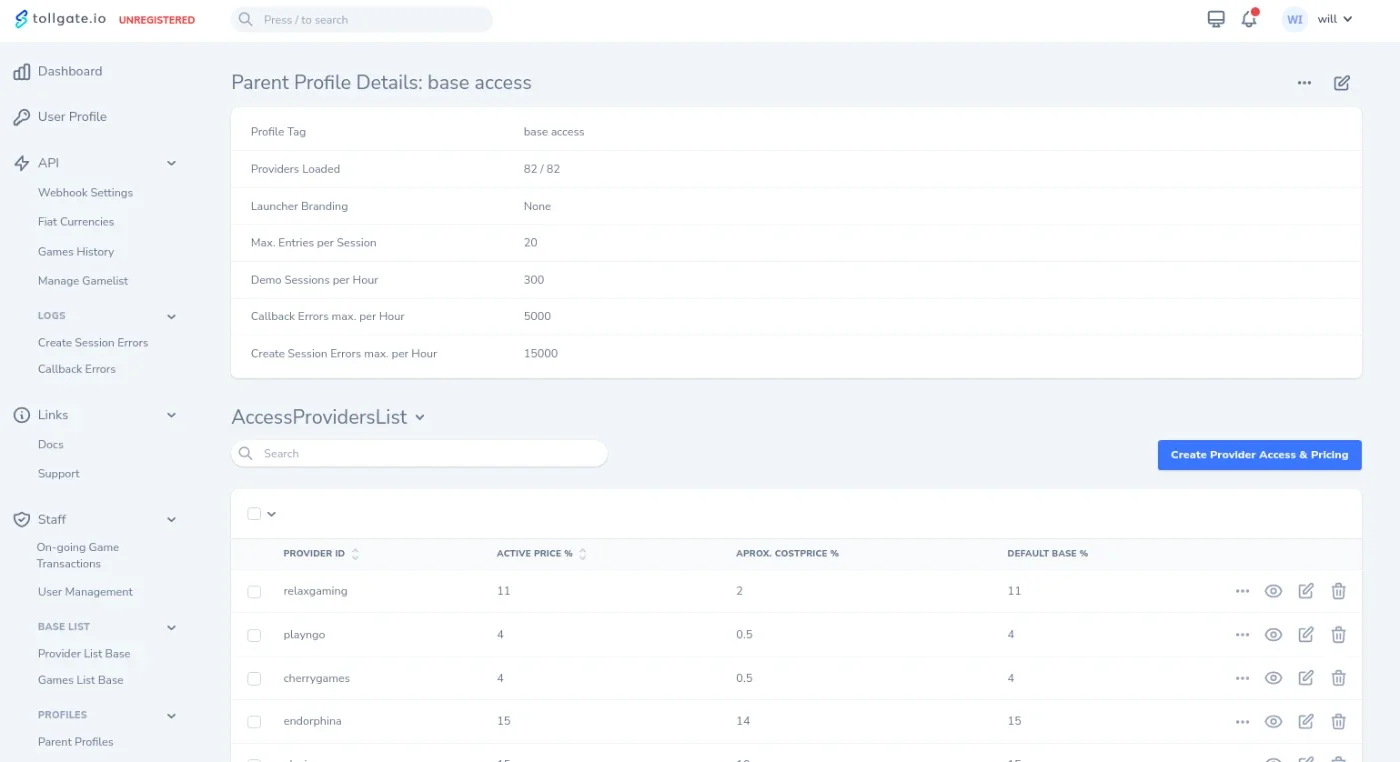This screenshot has height=762, width=1400.
Task: Open more options beside profile title
Action: [x=1304, y=83]
